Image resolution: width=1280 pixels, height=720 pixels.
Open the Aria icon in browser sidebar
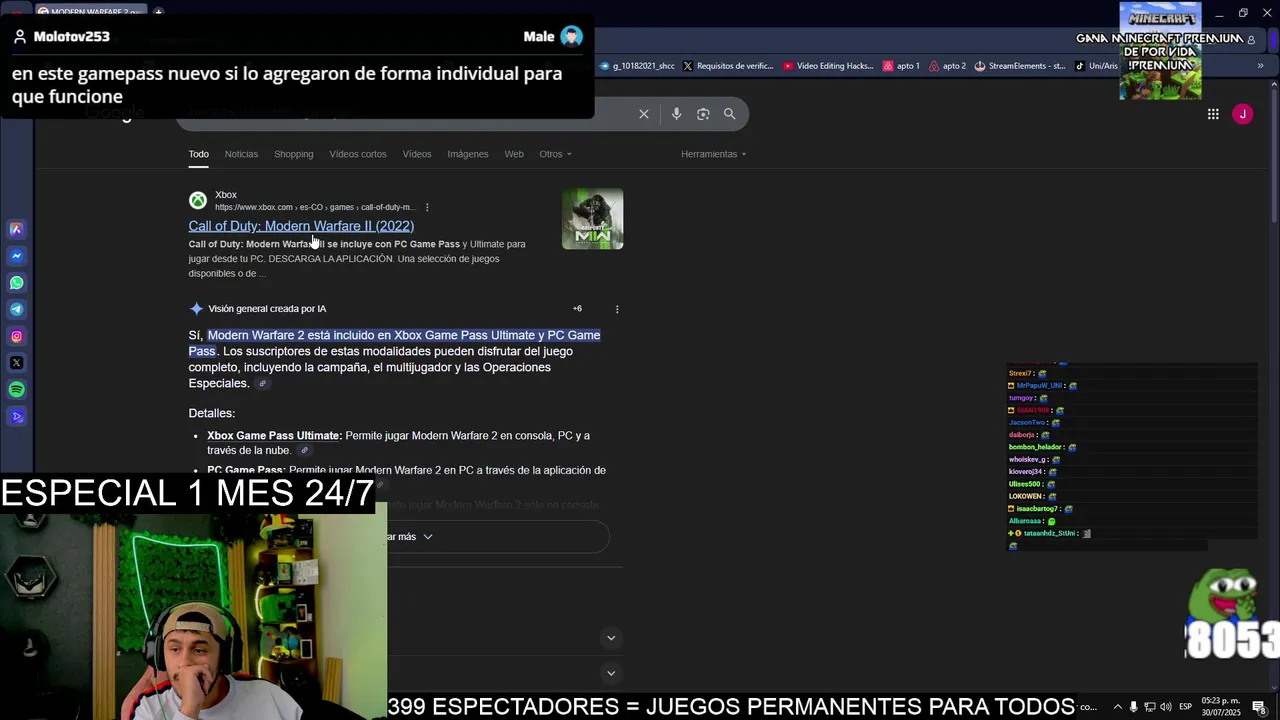(x=16, y=229)
